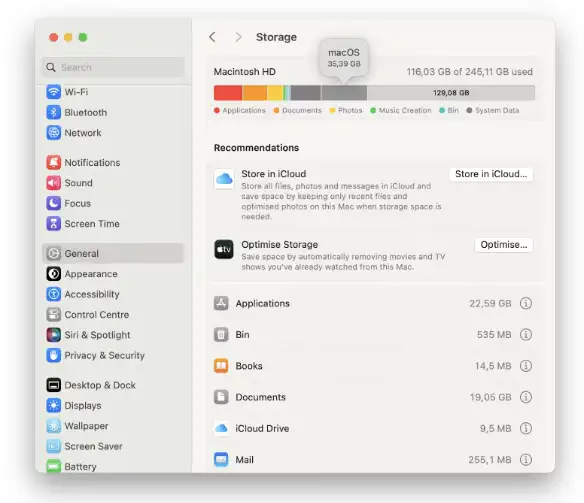This screenshot has height=503, width=584.
Task: Open the Notifications bell icon
Action: click(54, 162)
